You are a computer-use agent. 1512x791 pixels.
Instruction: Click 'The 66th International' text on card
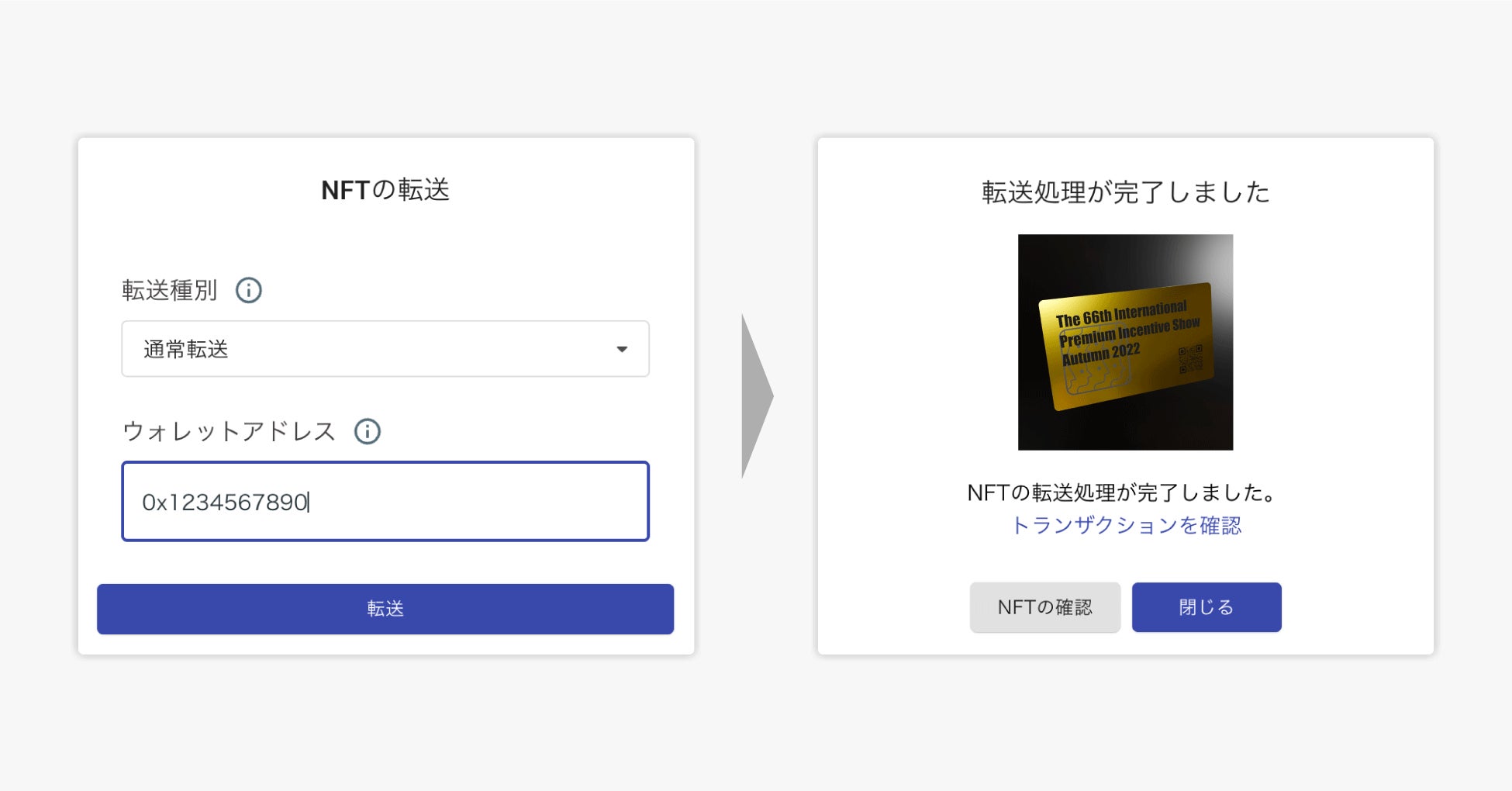1120,313
